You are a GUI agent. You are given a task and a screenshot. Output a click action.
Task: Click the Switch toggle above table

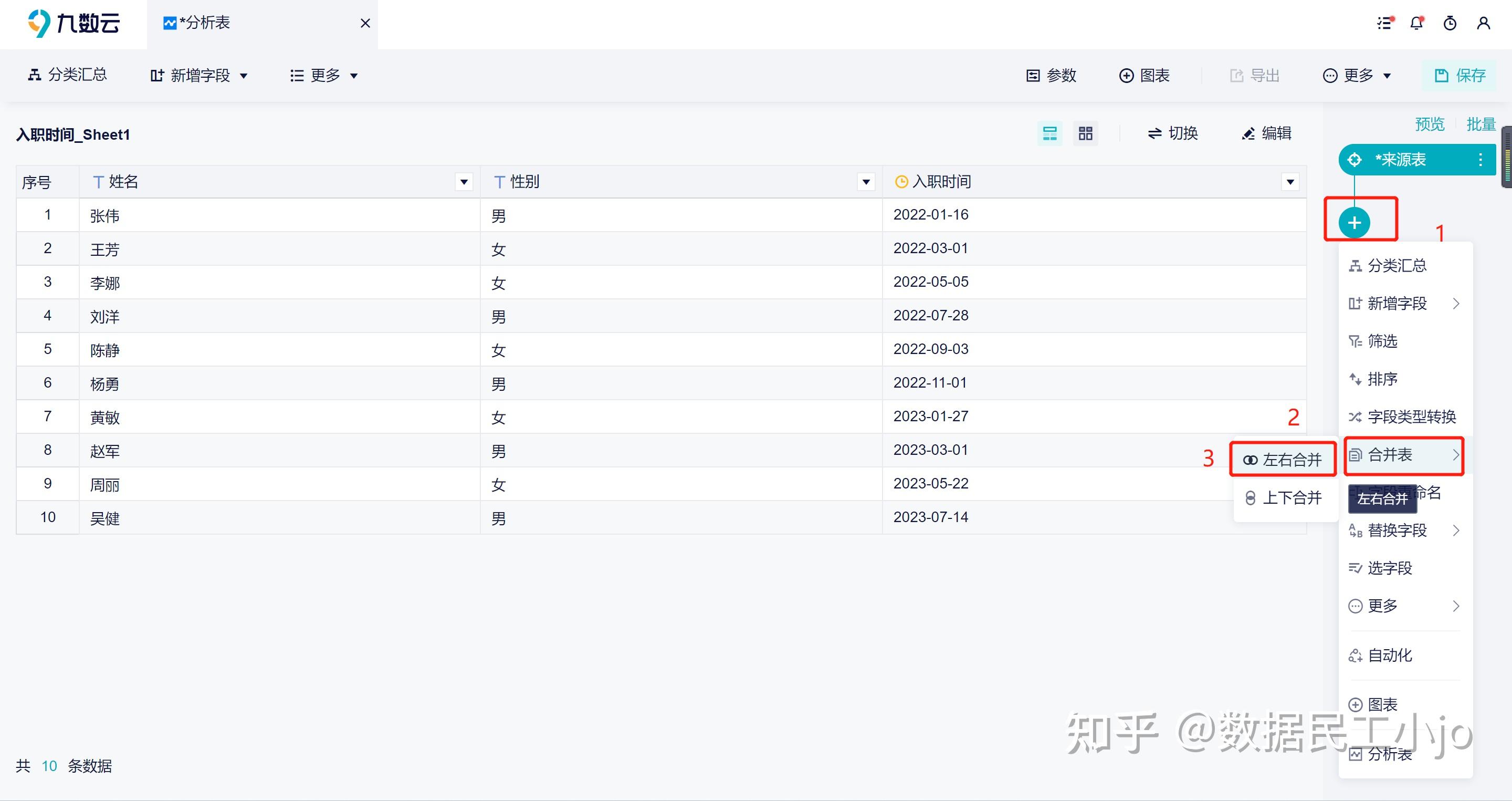[1173, 133]
